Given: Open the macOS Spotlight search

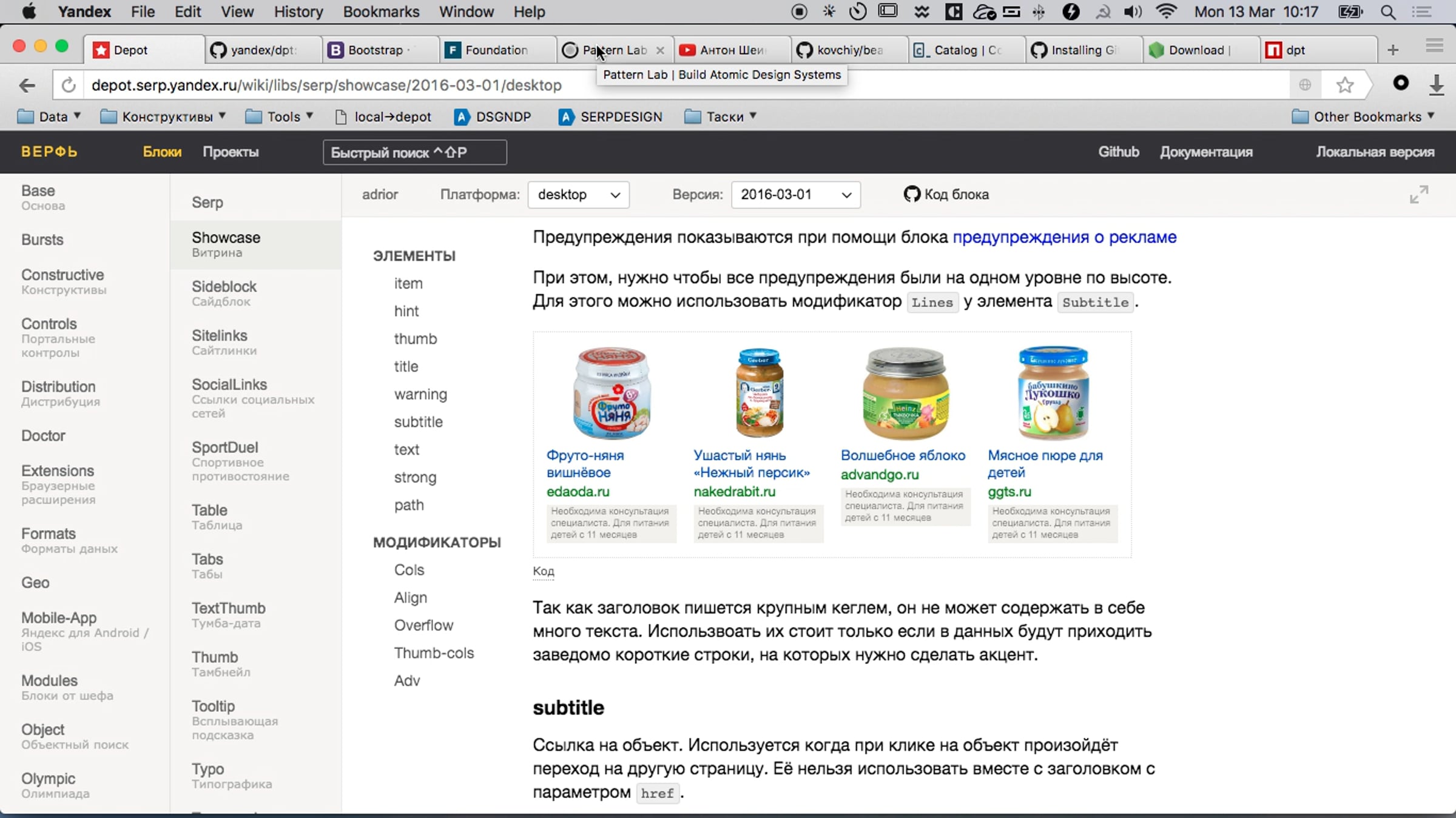Looking at the screenshot, I should tap(1388, 12).
